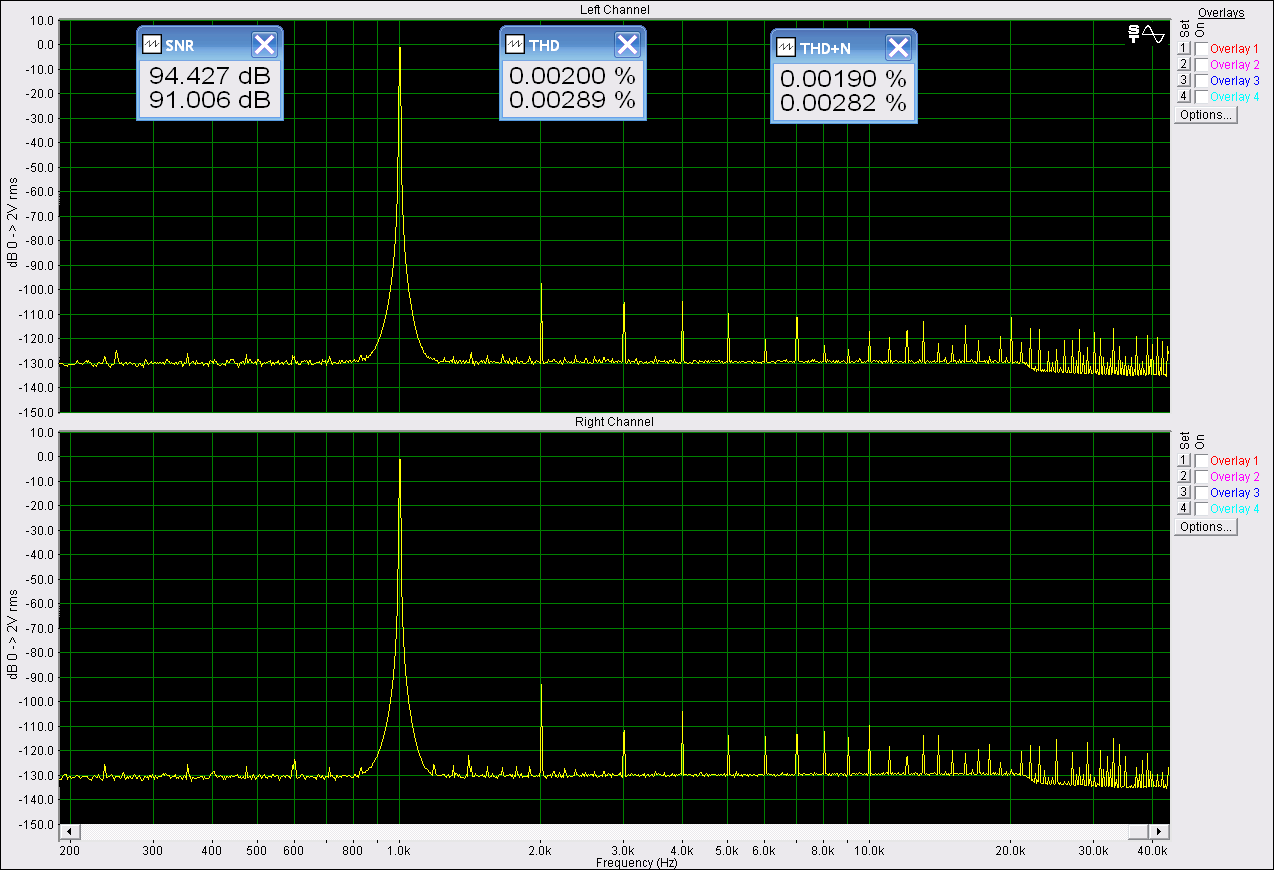Image resolution: width=1274 pixels, height=870 pixels.
Task: Close the SNR meter window
Action: click(x=264, y=45)
